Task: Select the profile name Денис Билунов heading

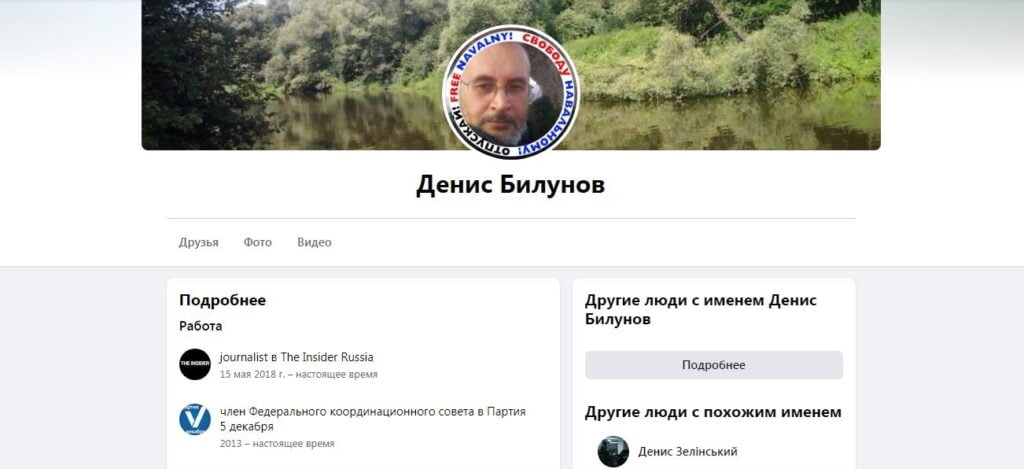Action: [x=511, y=185]
